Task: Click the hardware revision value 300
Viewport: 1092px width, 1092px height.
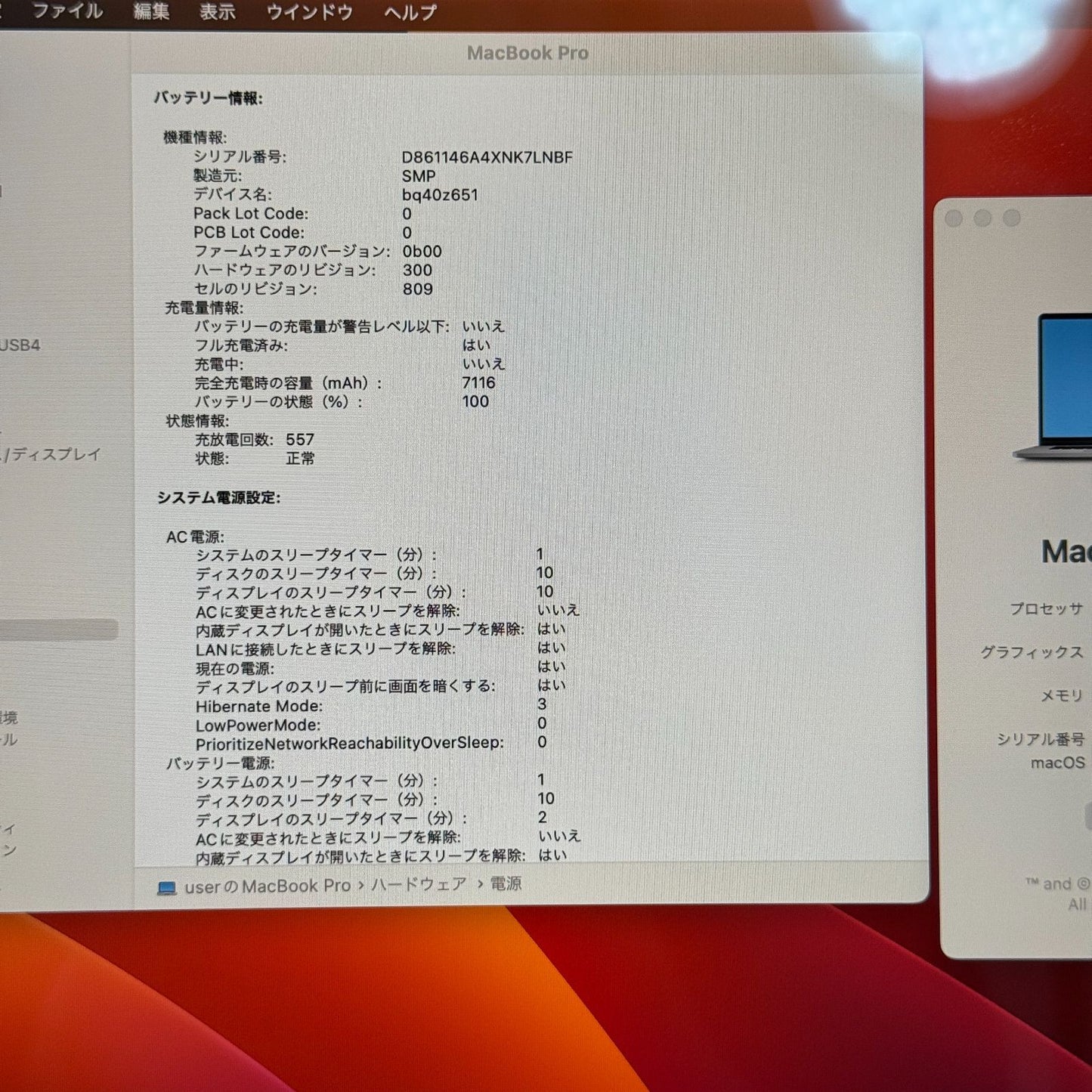Action: point(417,271)
